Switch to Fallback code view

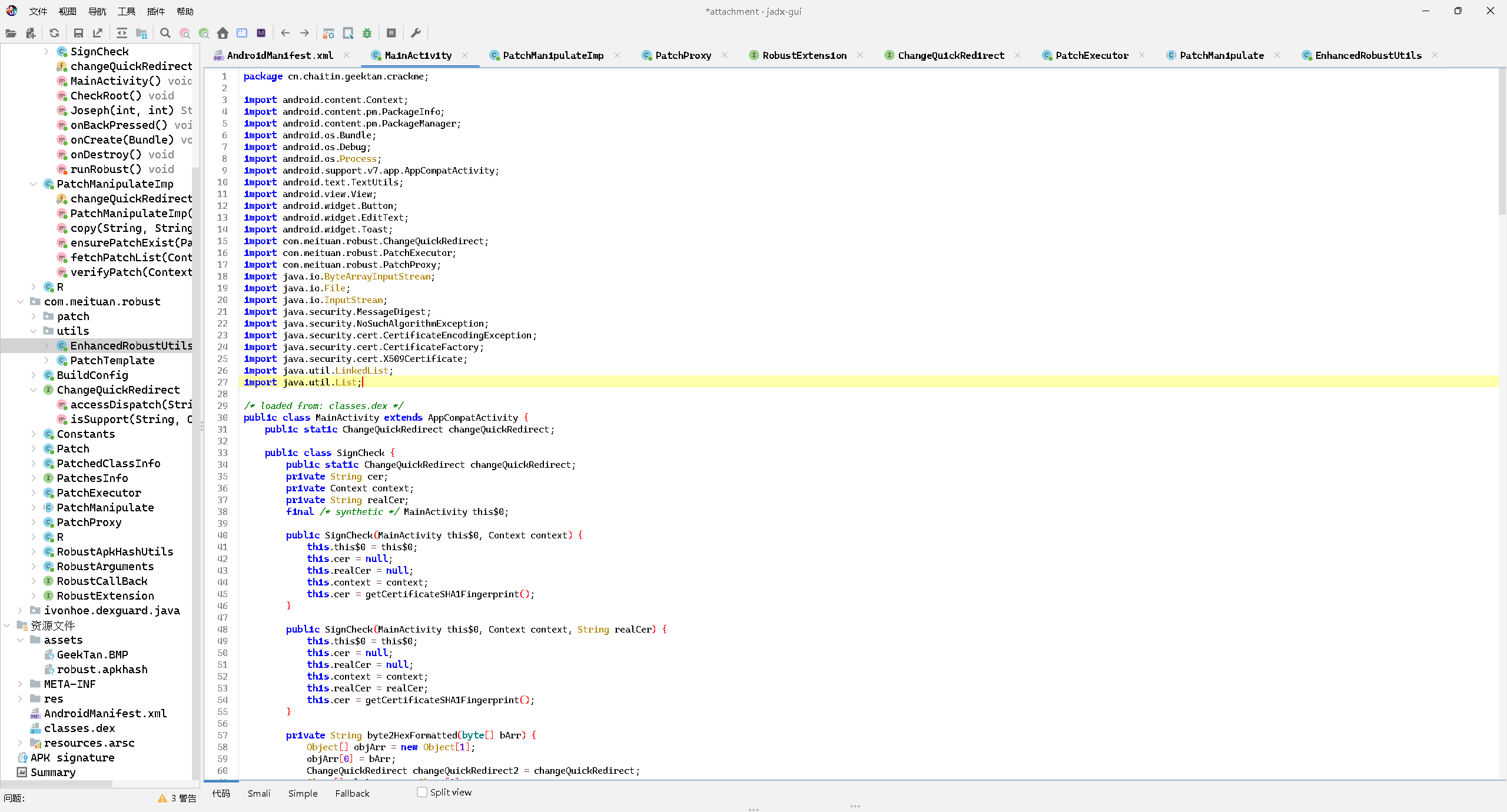pos(352,793)
